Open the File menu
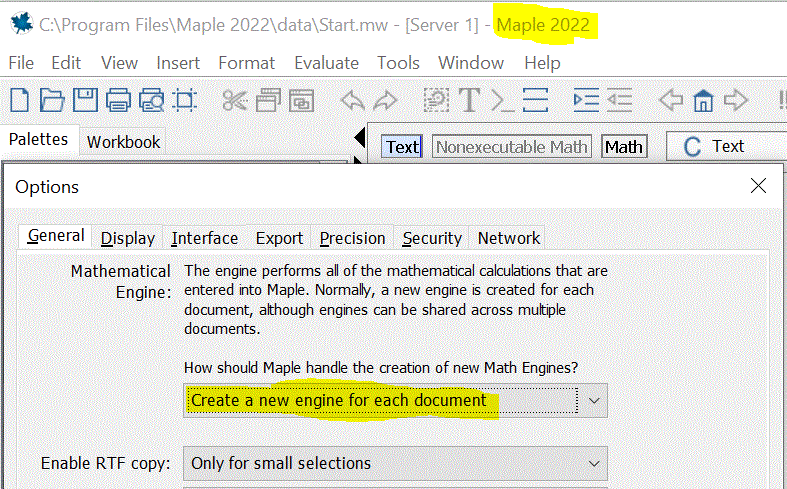 [21, 63]
